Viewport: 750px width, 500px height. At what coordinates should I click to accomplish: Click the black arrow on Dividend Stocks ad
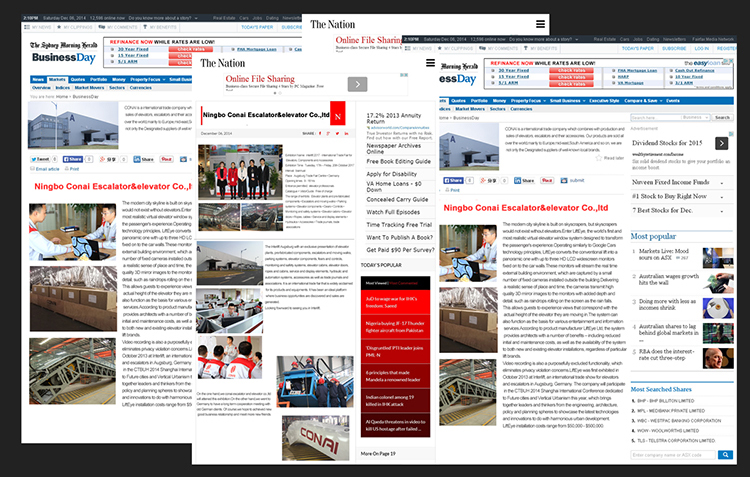pos(721,143)
